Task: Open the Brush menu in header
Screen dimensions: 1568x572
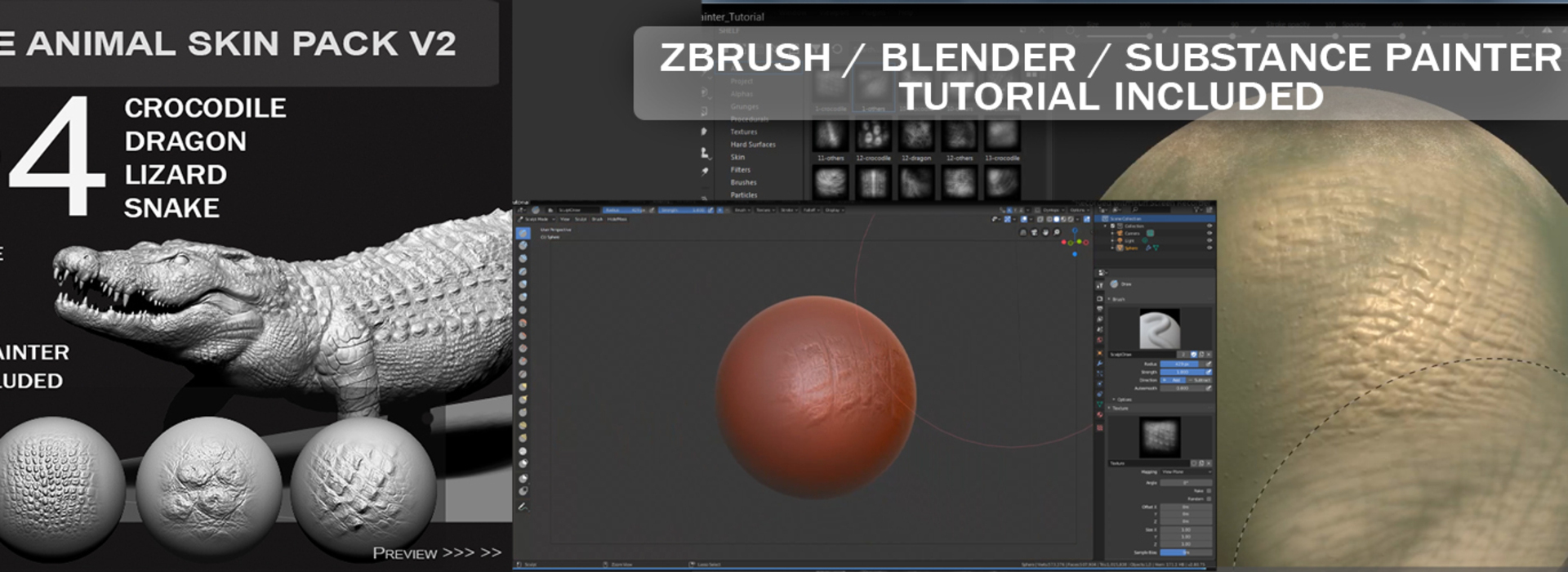Action: [x=597, y=219]
